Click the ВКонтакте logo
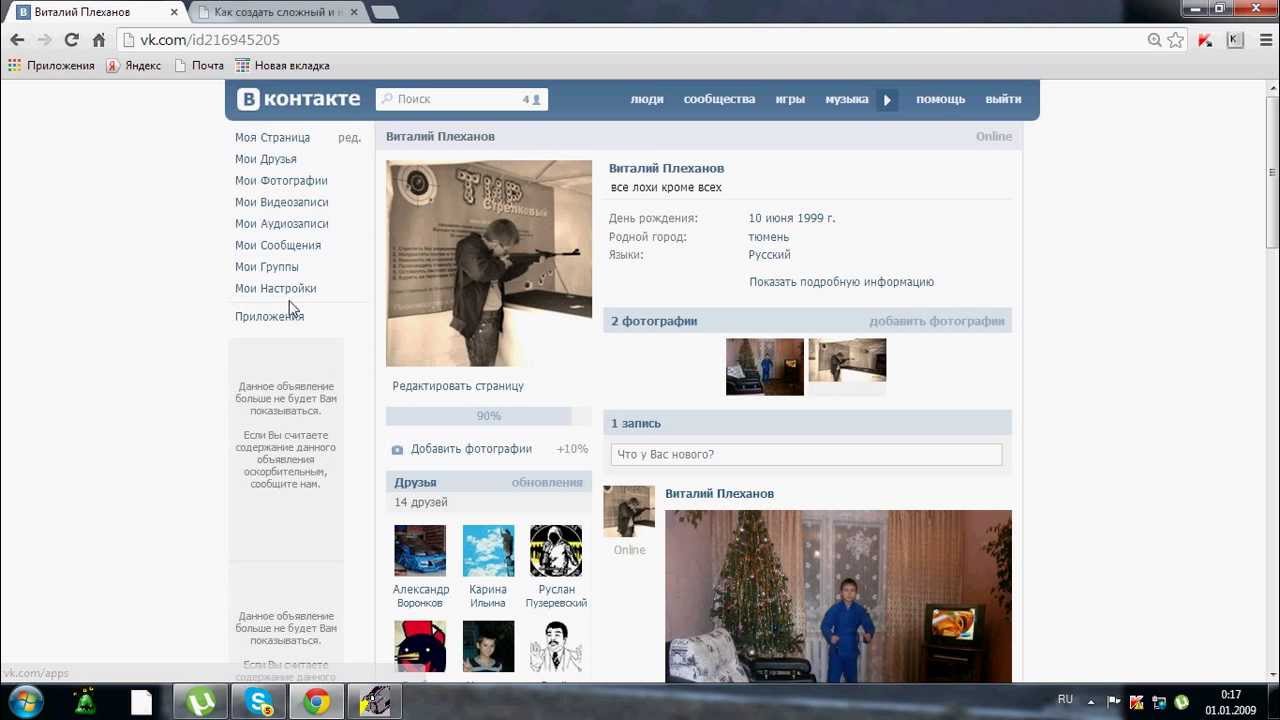The height and width of the screenshot is (720, 1280). 298,99
